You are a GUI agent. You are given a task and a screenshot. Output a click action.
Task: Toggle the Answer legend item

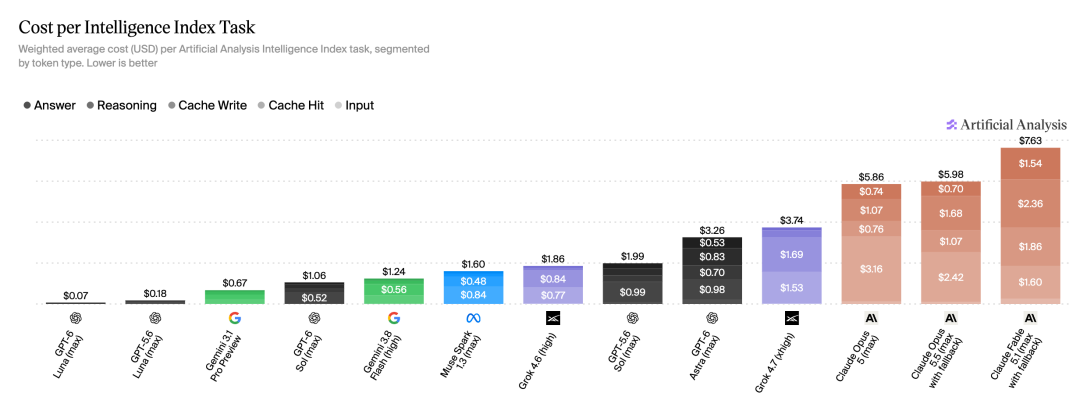pos(49,105)
